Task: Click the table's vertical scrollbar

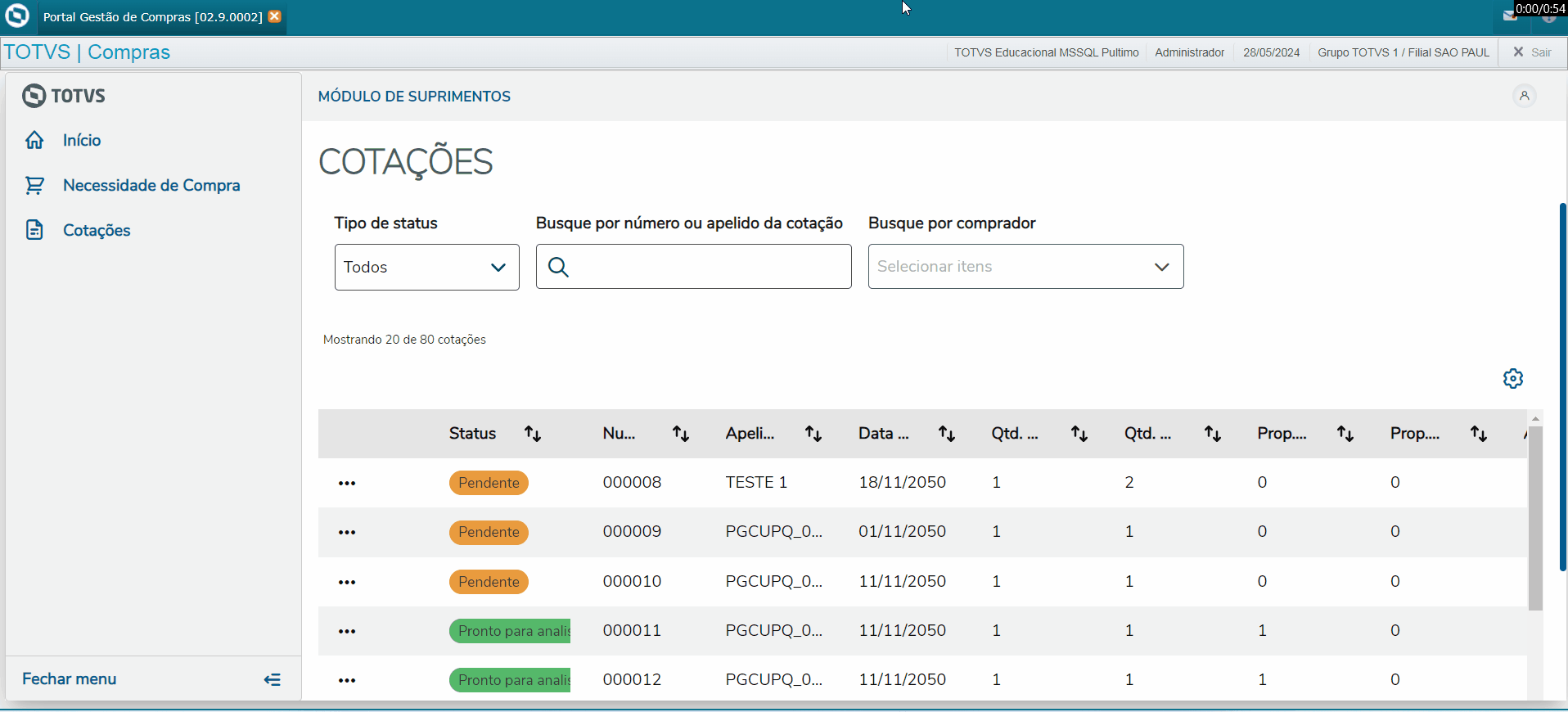Action: (1535, 517)
